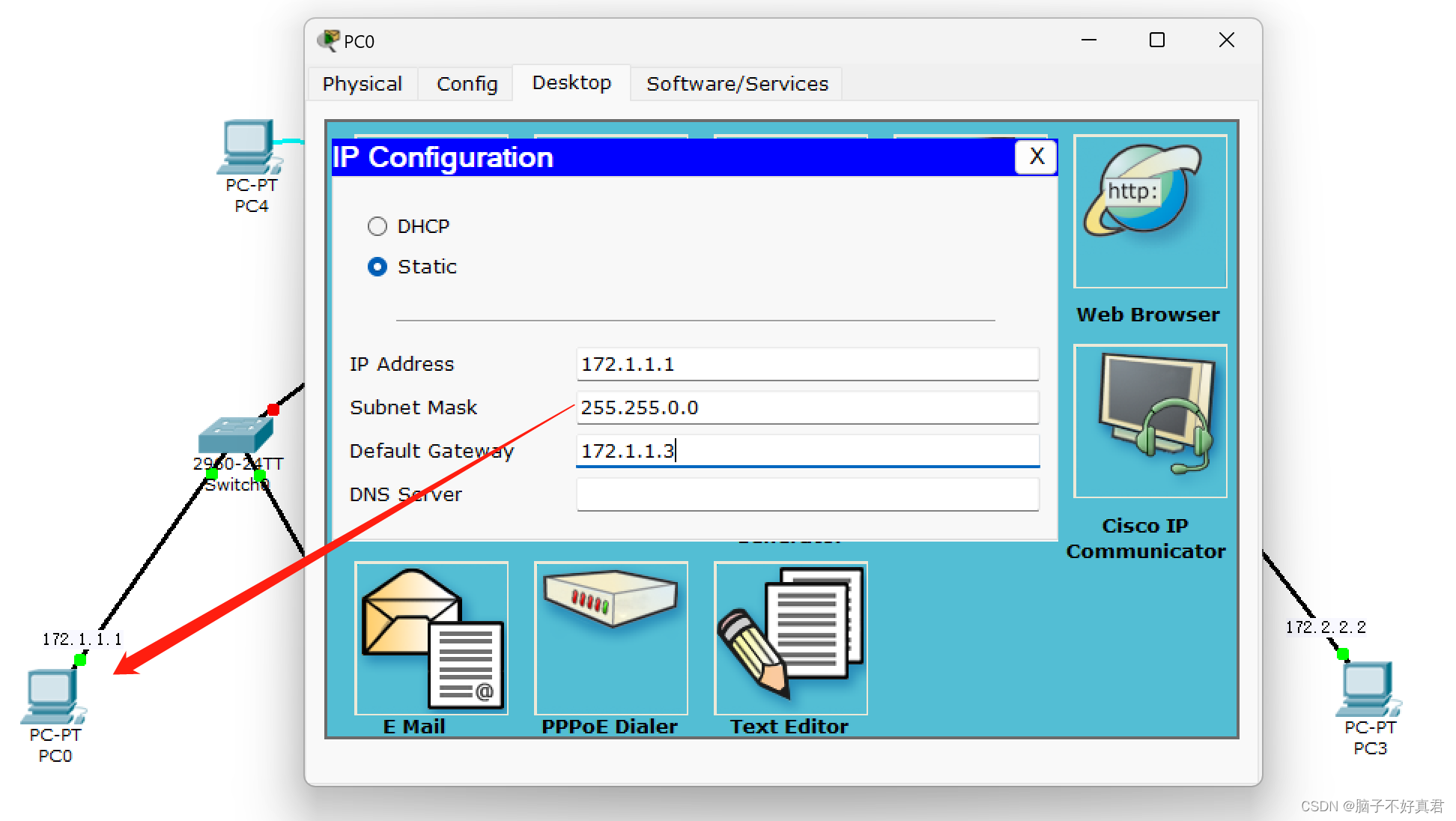Screen dimensions: 1456x821
Task: Open the PPPoE Dialer application
Action: pos(610,638)
